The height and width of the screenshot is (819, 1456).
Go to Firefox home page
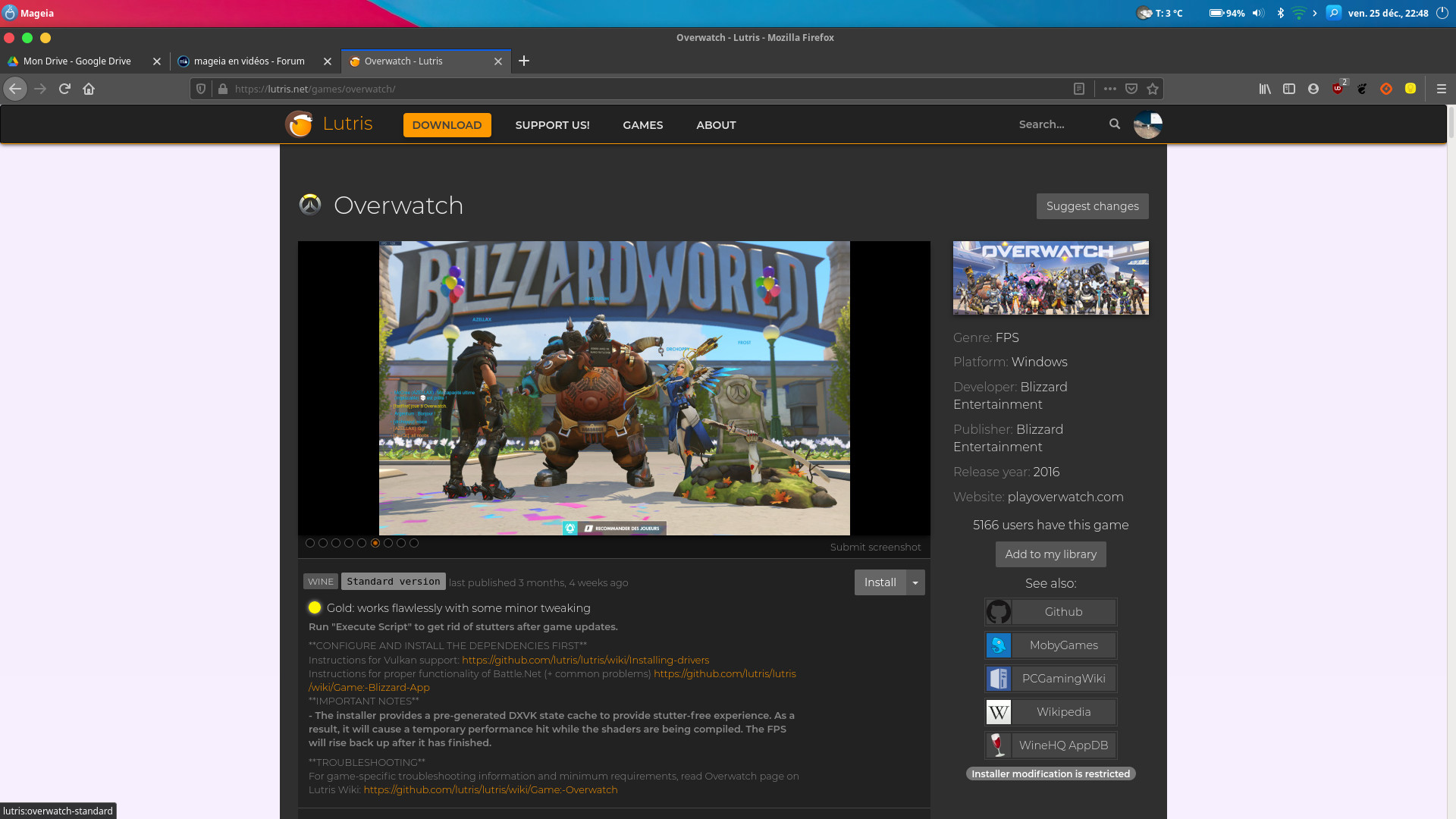pyautogui.click(x=89, y=89)
